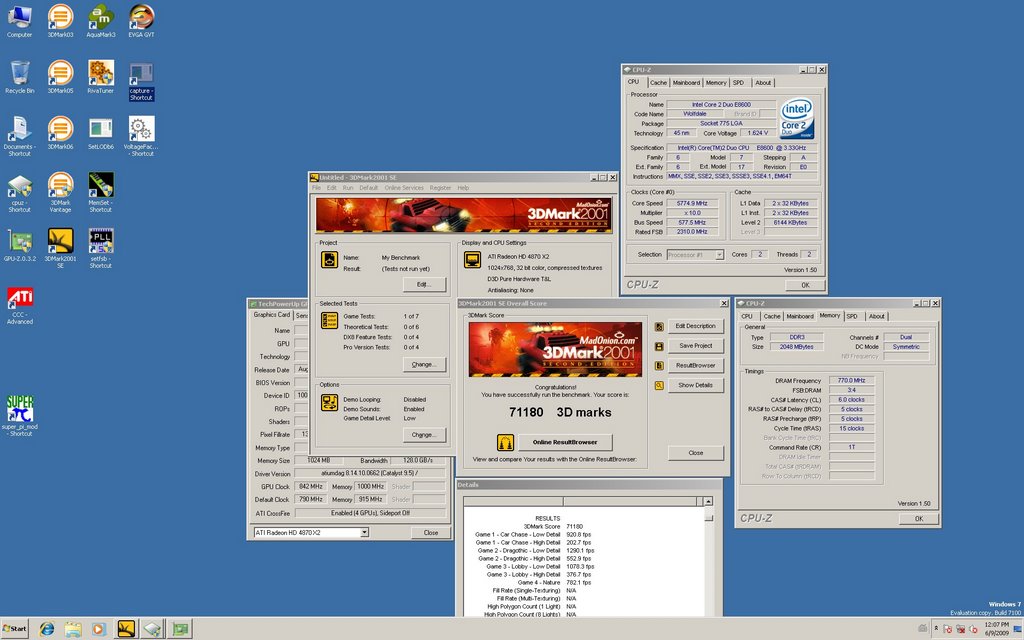Screen dimensions: 1024x640
Task: Select the RivaTuner desktop shortcut
Action: point(101,77)
